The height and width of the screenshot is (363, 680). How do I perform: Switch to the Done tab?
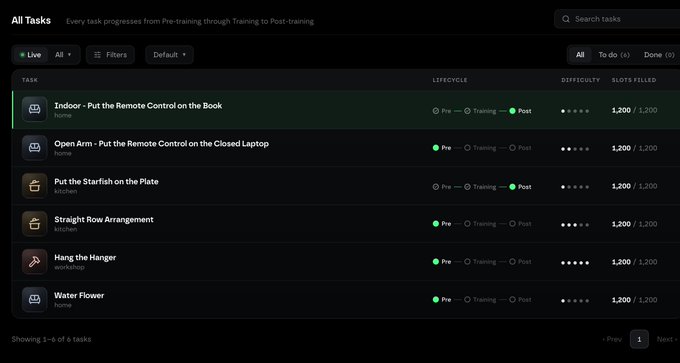pyautogui.click(x=659, y=55)
